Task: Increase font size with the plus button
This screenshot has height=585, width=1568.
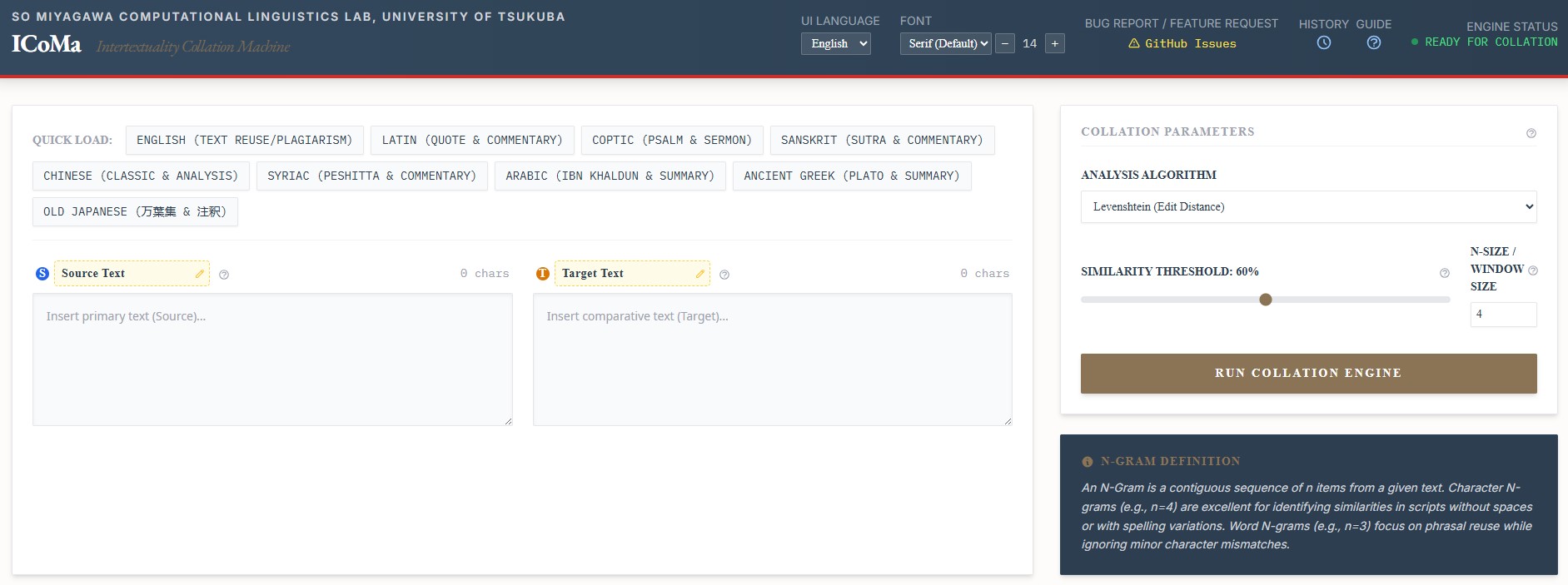Action: point(1055,43)
